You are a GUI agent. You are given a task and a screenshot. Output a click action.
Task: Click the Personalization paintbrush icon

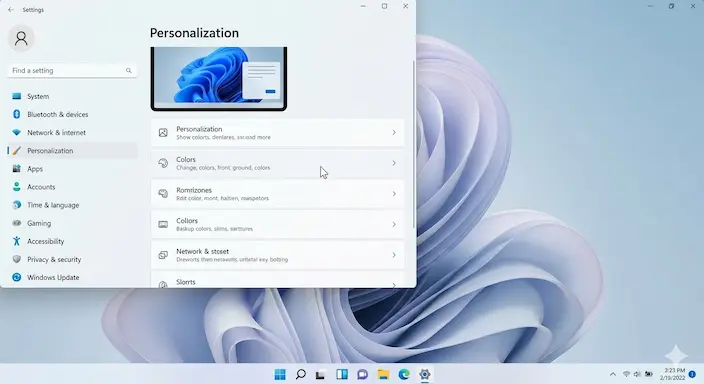[x=17, y=150]
